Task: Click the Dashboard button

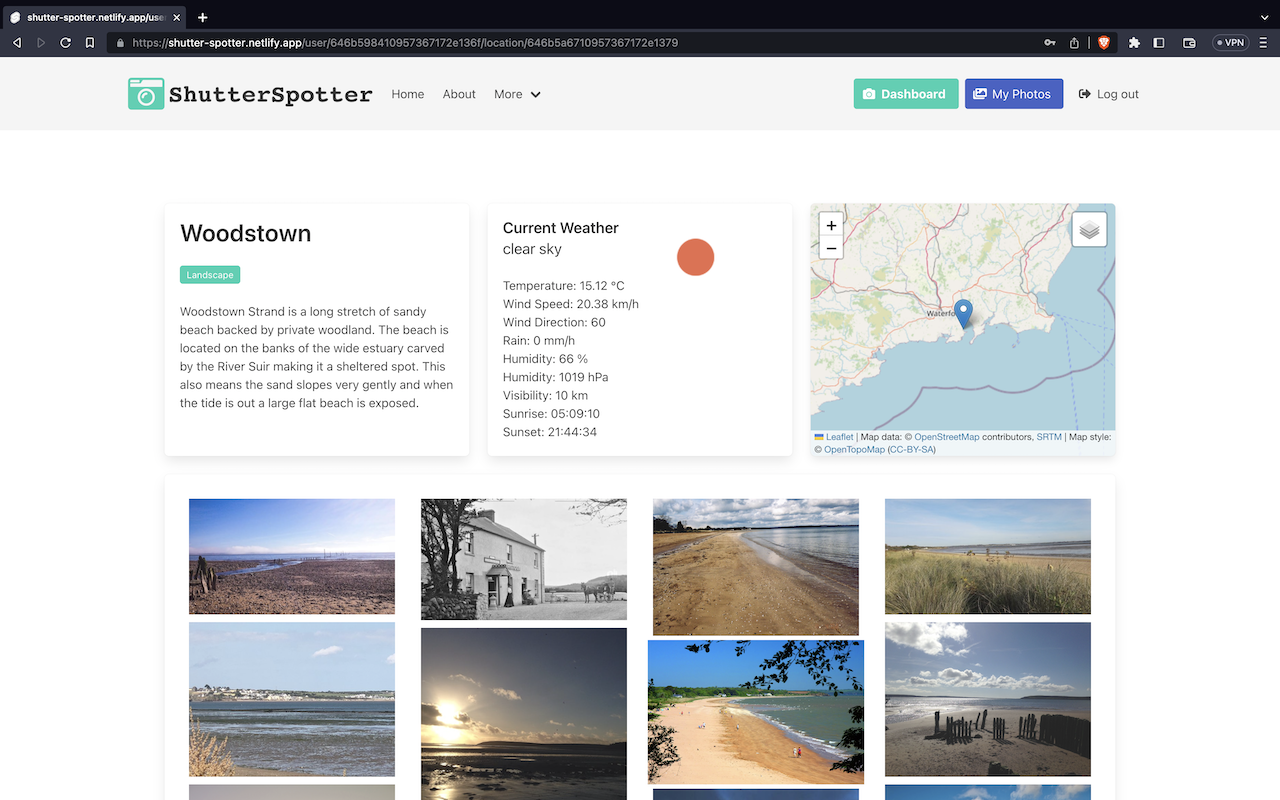Action: tap(905, 93)
